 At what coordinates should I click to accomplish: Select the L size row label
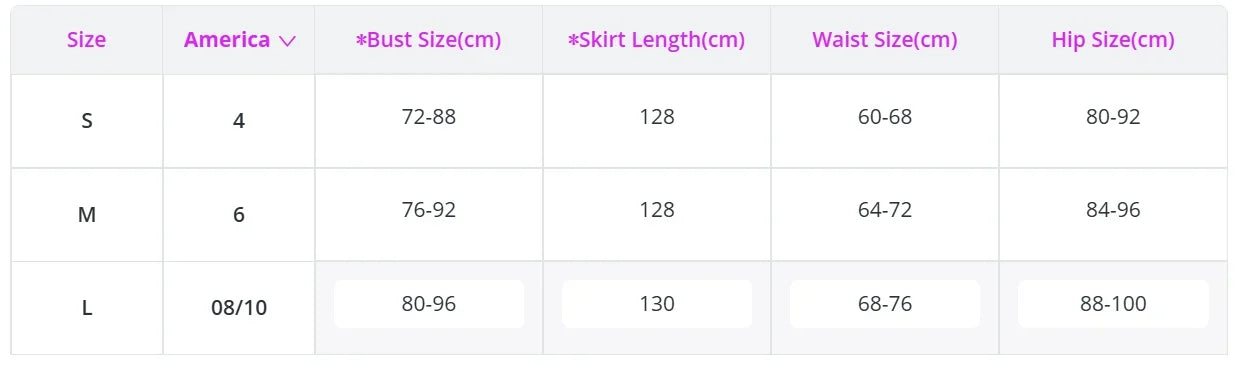(x=87, y=308)
